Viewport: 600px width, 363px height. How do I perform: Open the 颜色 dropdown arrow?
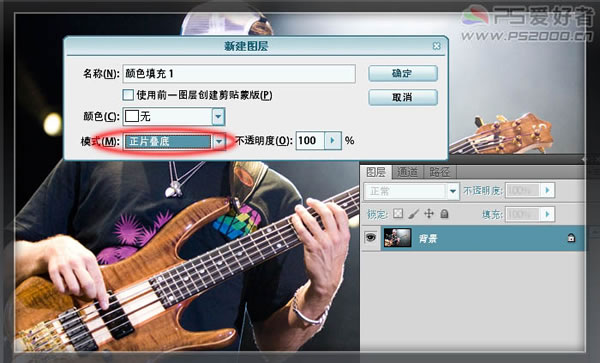coord(218,116)
